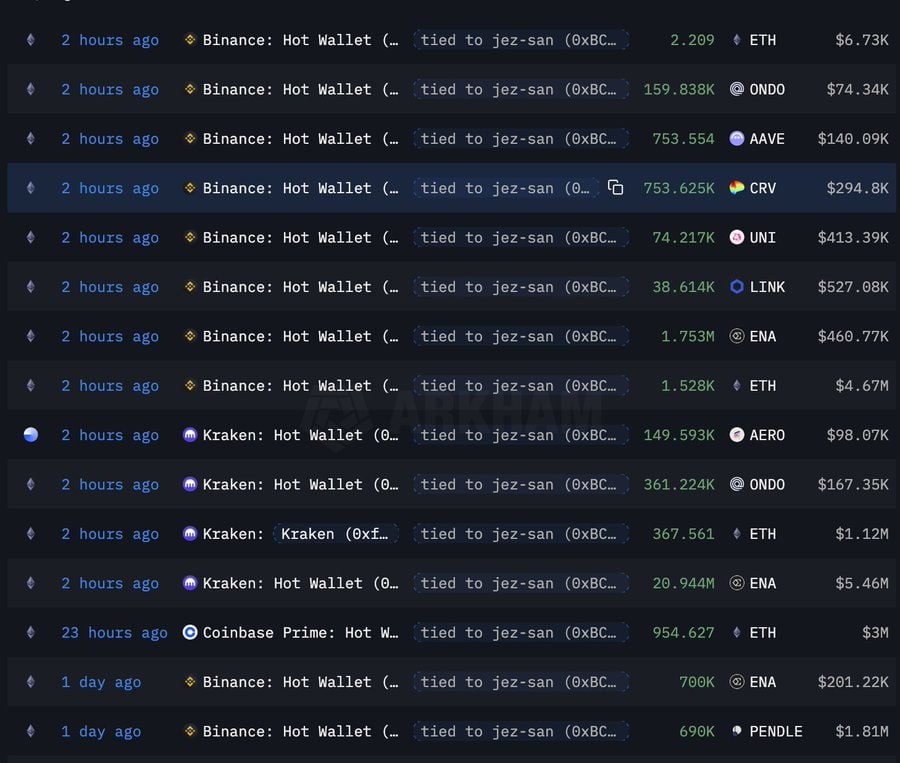Click the 753.554 AAVE amount

click(683, 139)
